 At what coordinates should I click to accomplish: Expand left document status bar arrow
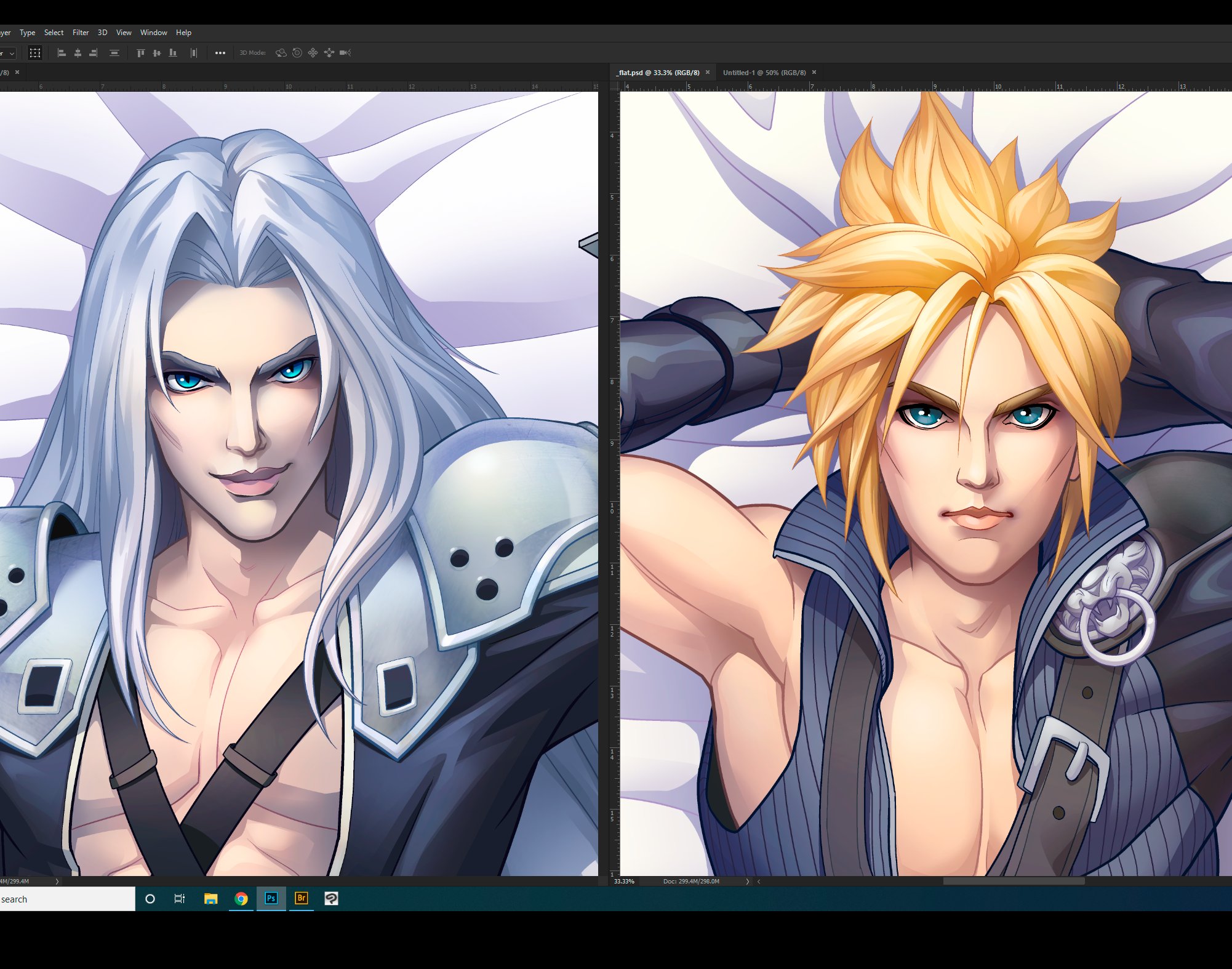click(x=57, y=882)
